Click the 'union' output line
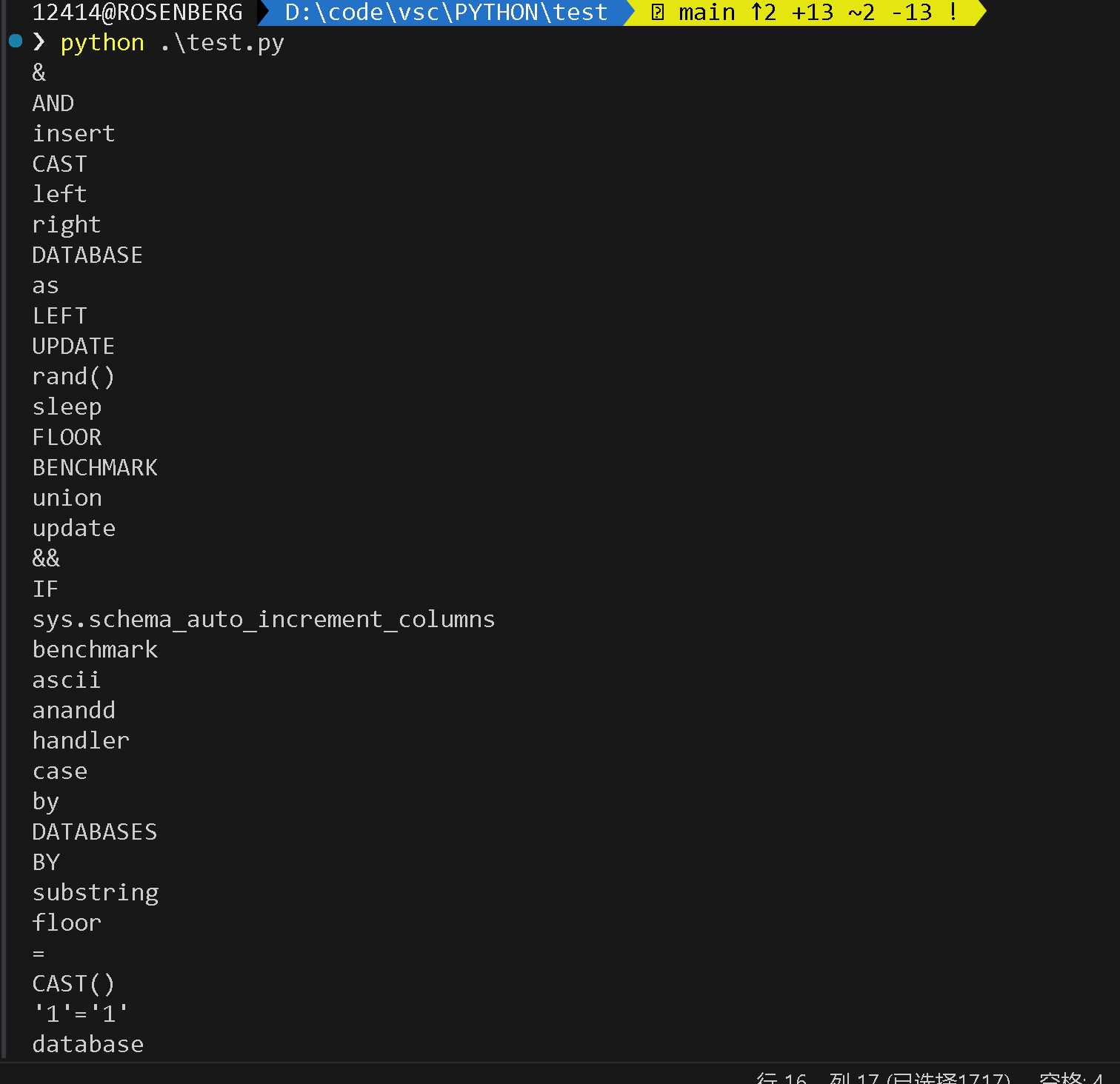 67,498
